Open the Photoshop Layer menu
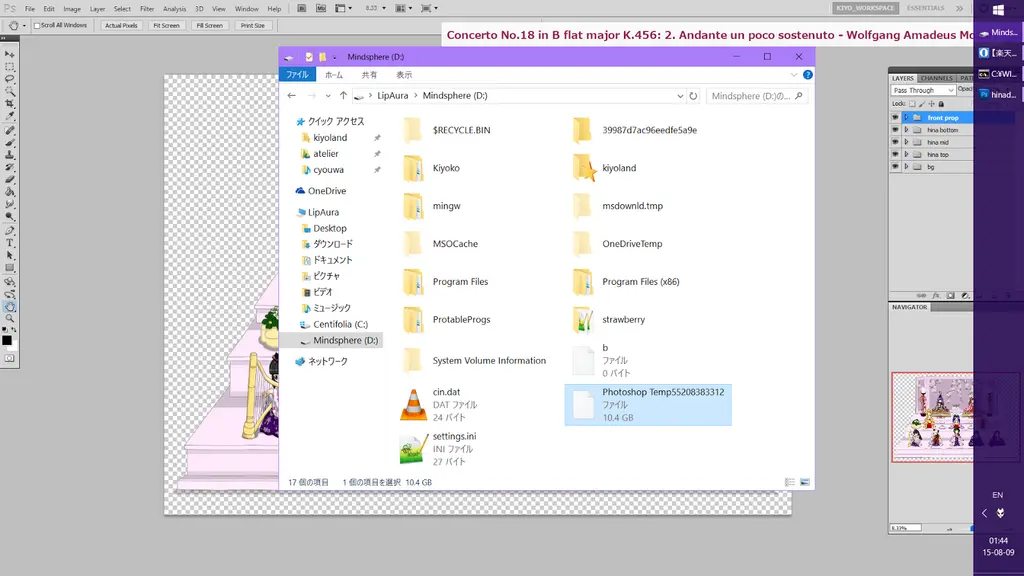Screen dimensions: 1024x576 [97, 9]
